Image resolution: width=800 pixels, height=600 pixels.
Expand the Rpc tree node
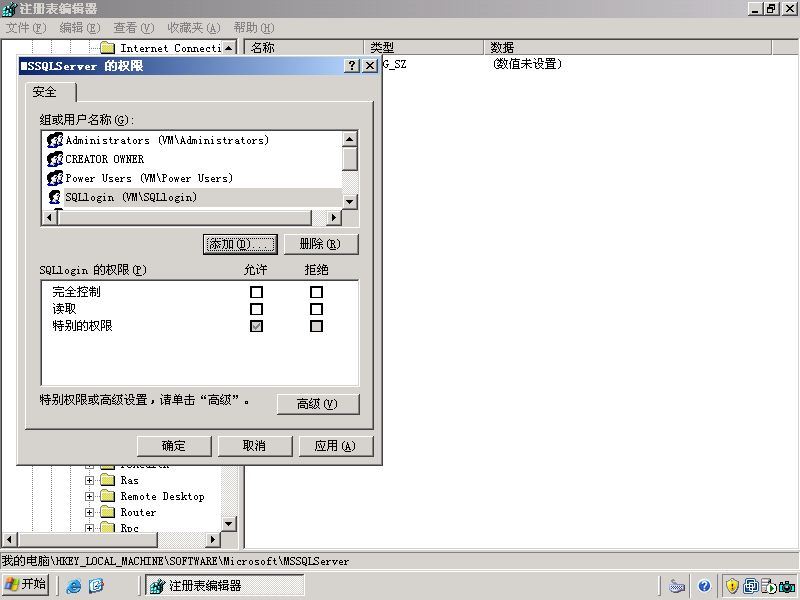(x=89, y=528)
